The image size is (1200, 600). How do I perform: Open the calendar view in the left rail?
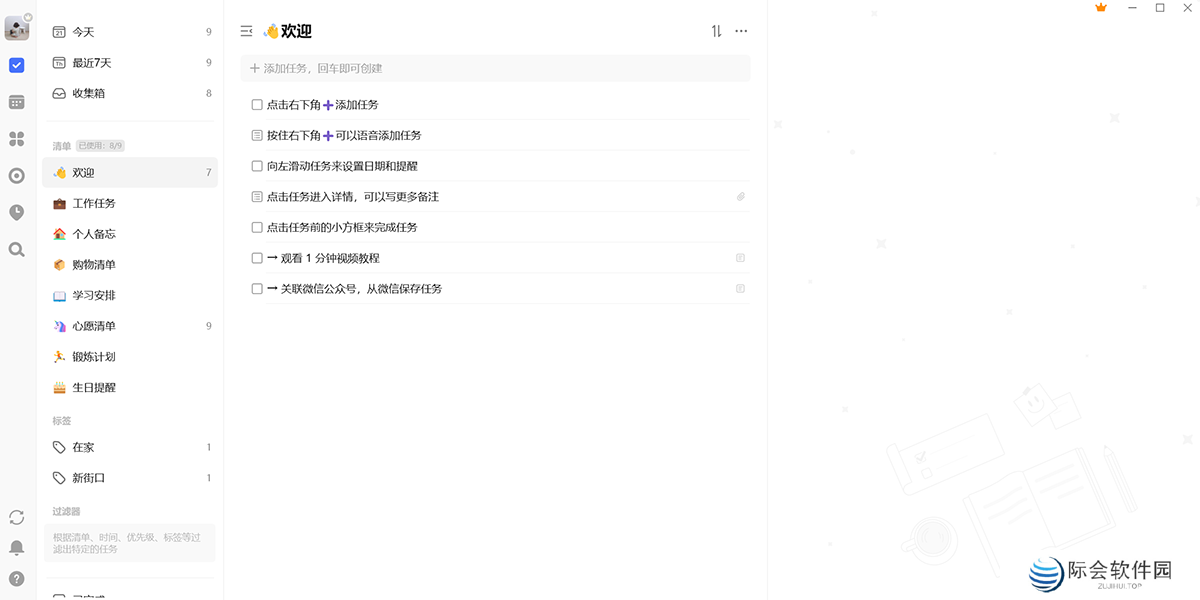click(16, 101)
